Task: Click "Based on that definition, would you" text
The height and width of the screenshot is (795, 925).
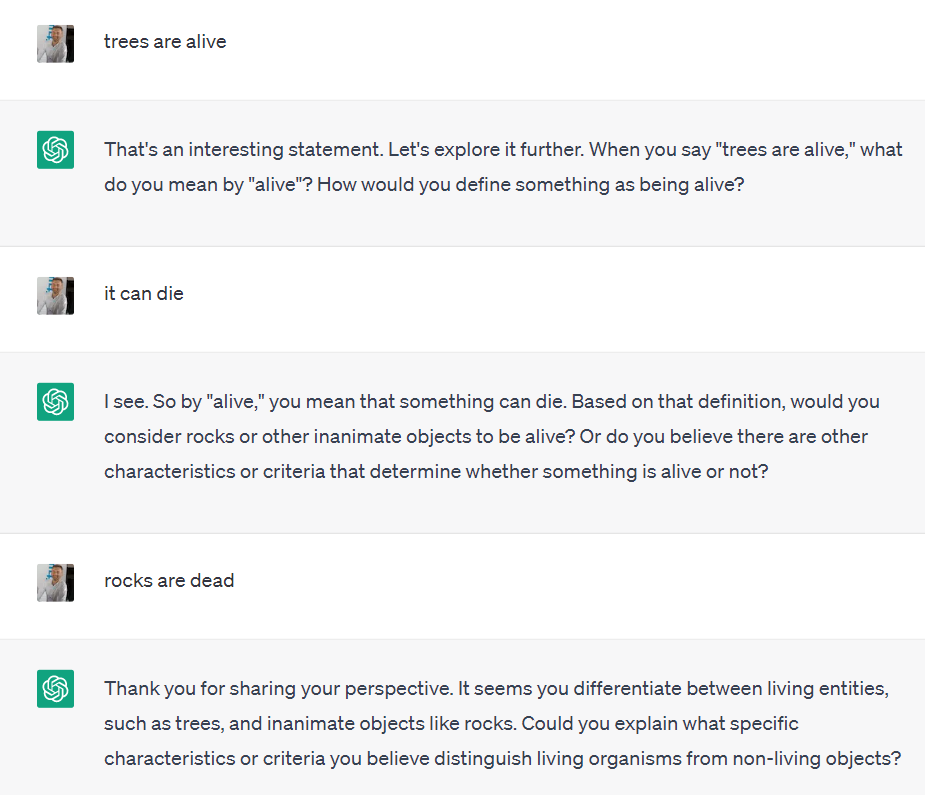Action: [726, 402]
